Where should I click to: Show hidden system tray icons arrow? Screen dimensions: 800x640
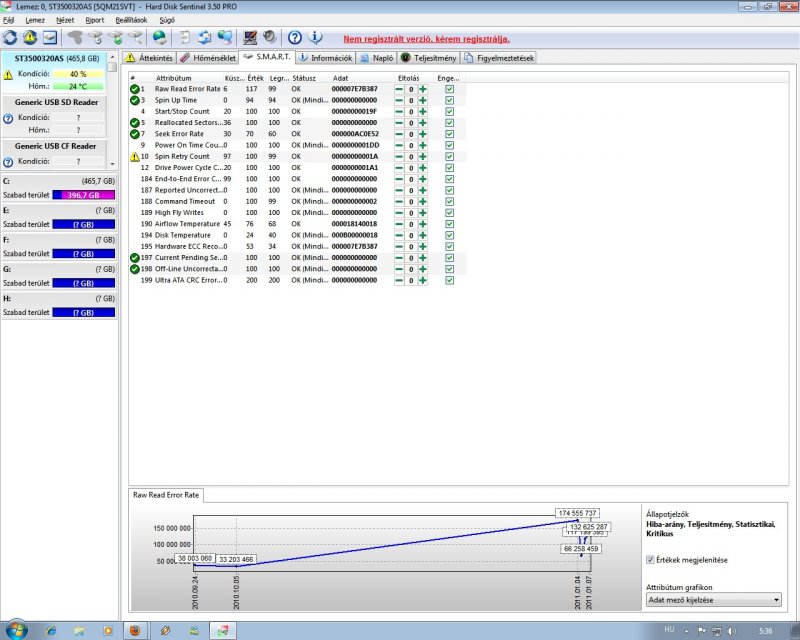tap(686, 631)
